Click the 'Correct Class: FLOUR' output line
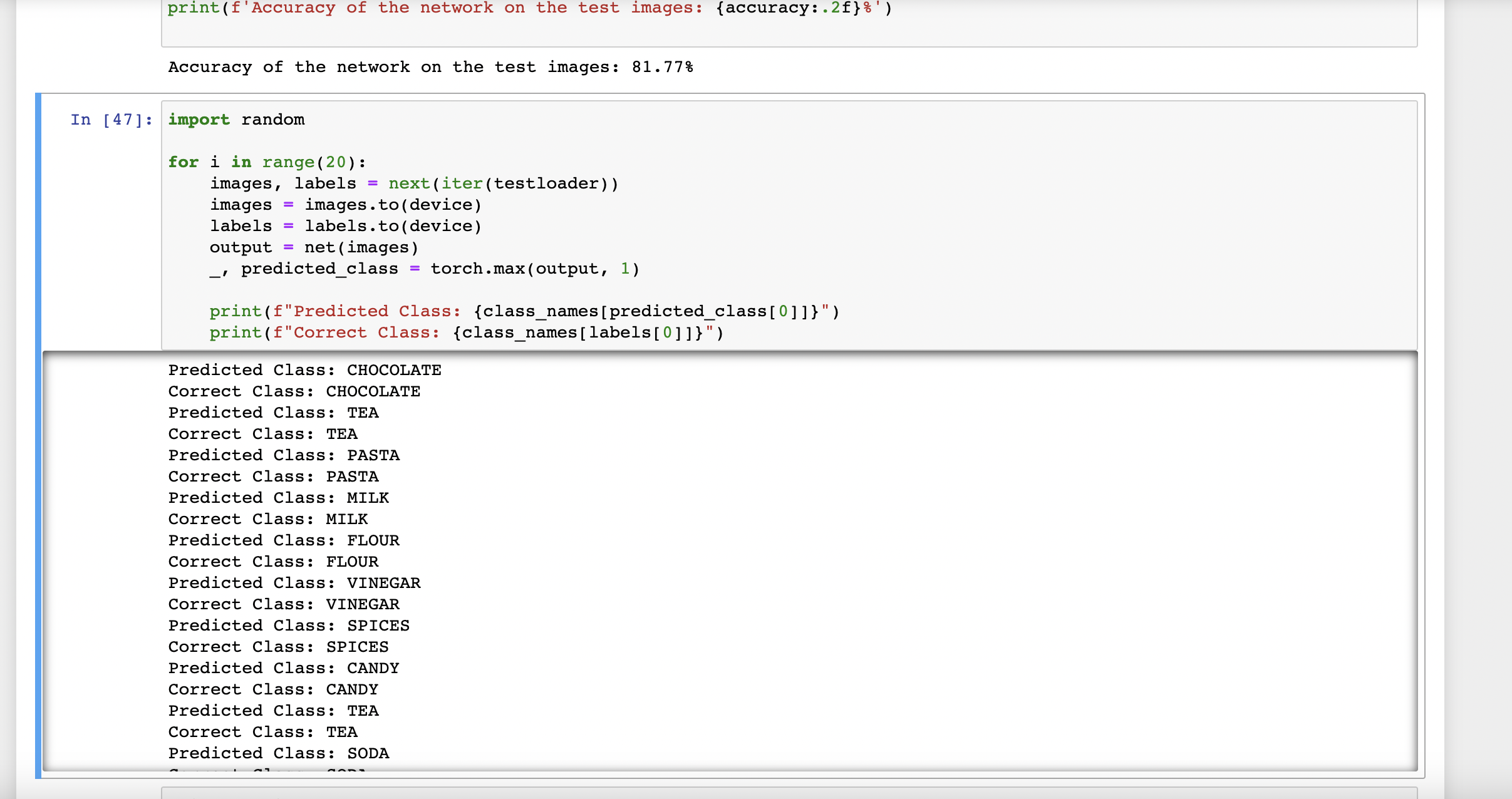This screenshot has height=799, width=1512. point(273,562)
